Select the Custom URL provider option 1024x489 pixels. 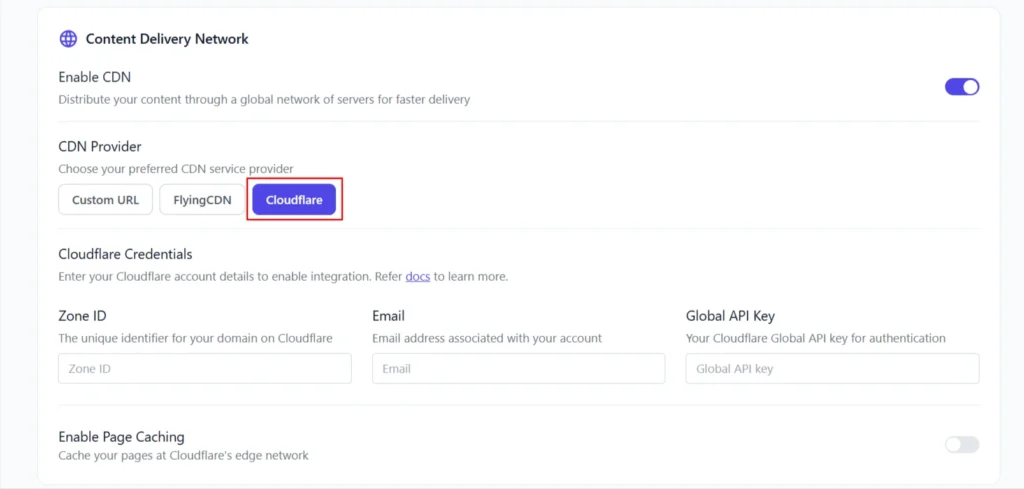(x=105, y=200)
